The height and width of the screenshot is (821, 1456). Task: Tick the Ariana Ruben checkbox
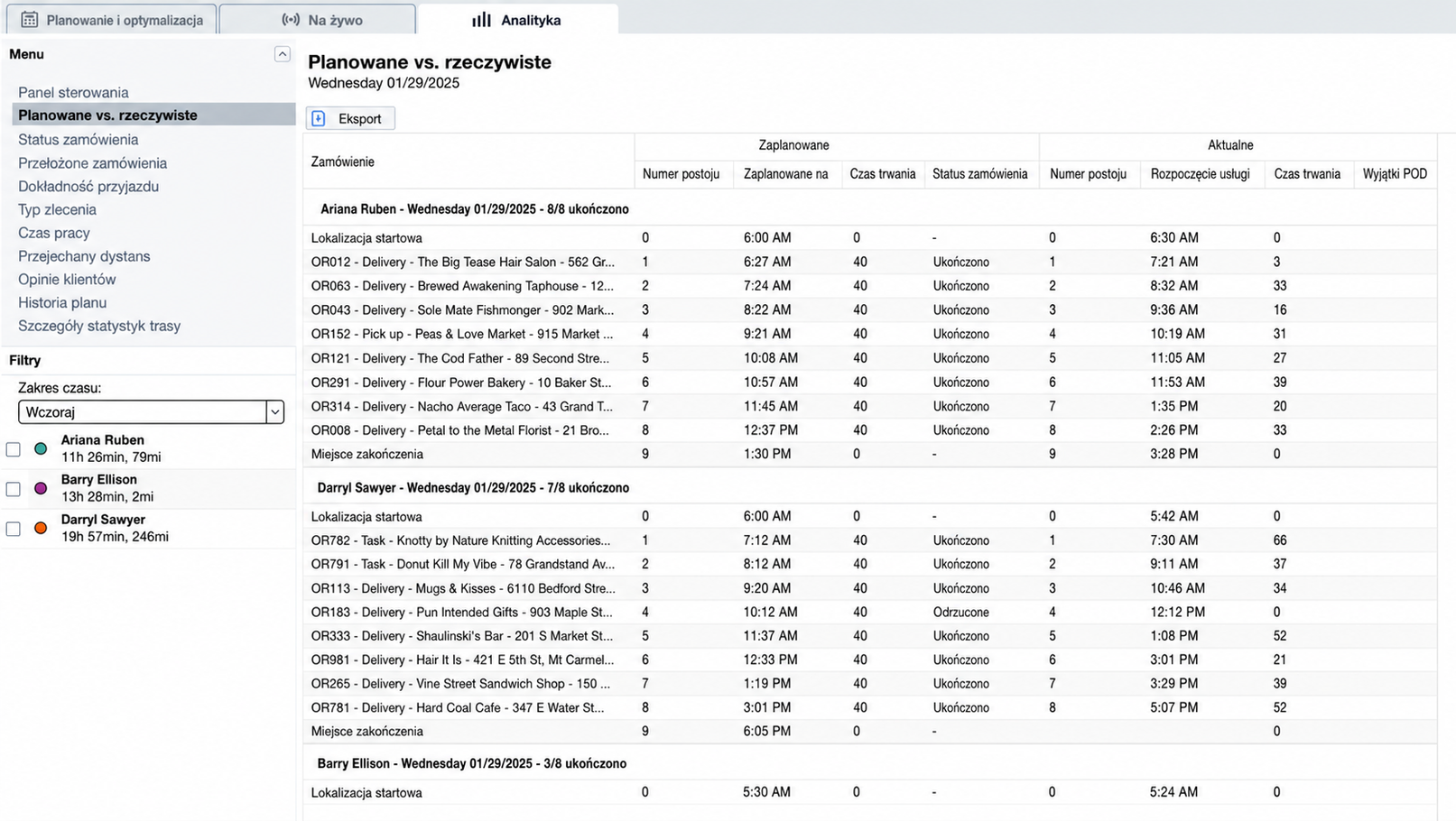(13, 449)
